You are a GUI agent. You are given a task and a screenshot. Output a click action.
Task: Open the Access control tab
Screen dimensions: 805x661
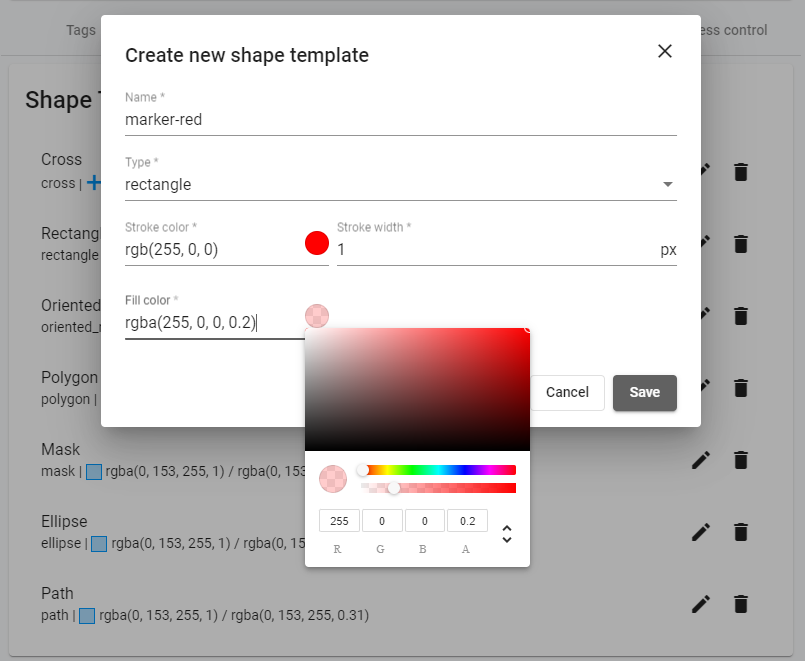732,30
